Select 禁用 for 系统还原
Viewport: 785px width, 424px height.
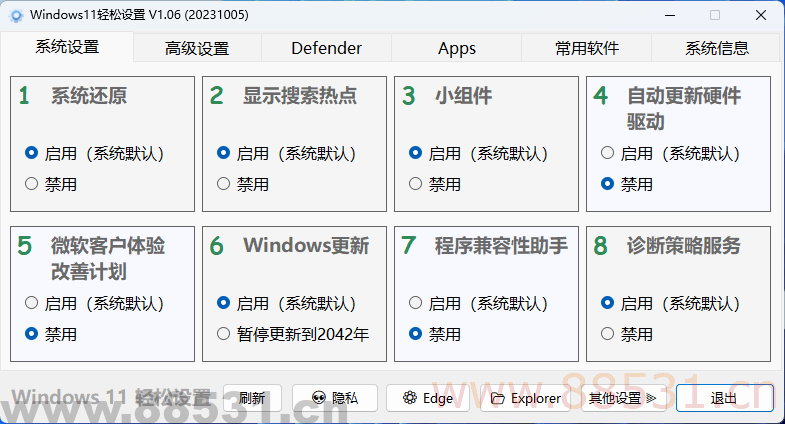pyautogui.click(x=51, y=184)
